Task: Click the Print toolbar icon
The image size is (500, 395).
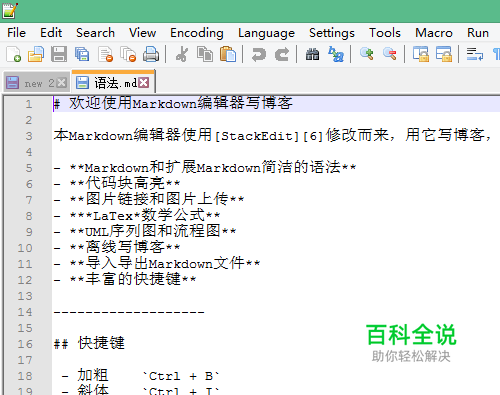Action: 151,54
